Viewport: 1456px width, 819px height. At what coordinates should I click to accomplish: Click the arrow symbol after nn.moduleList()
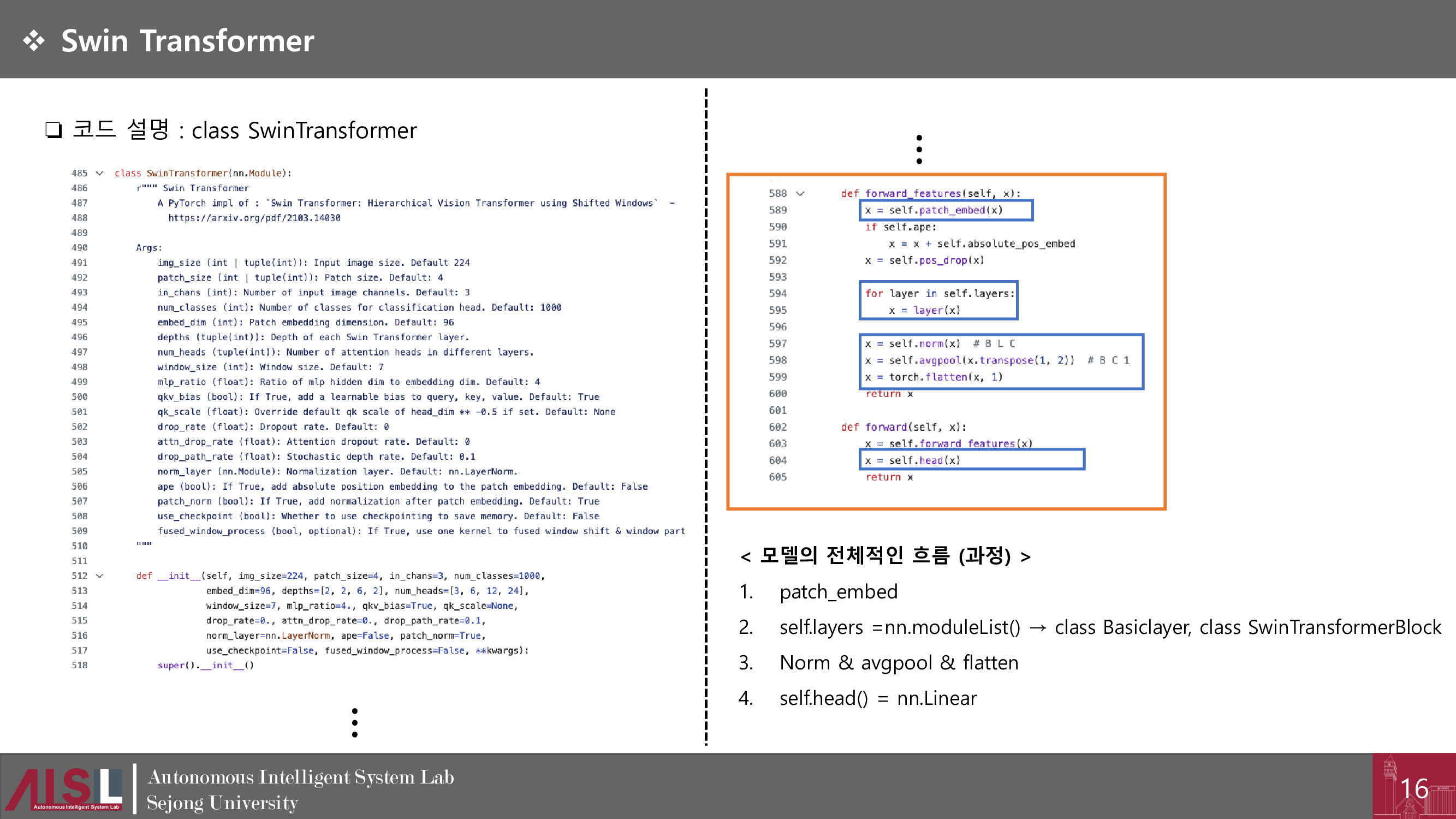point(1038,628)
